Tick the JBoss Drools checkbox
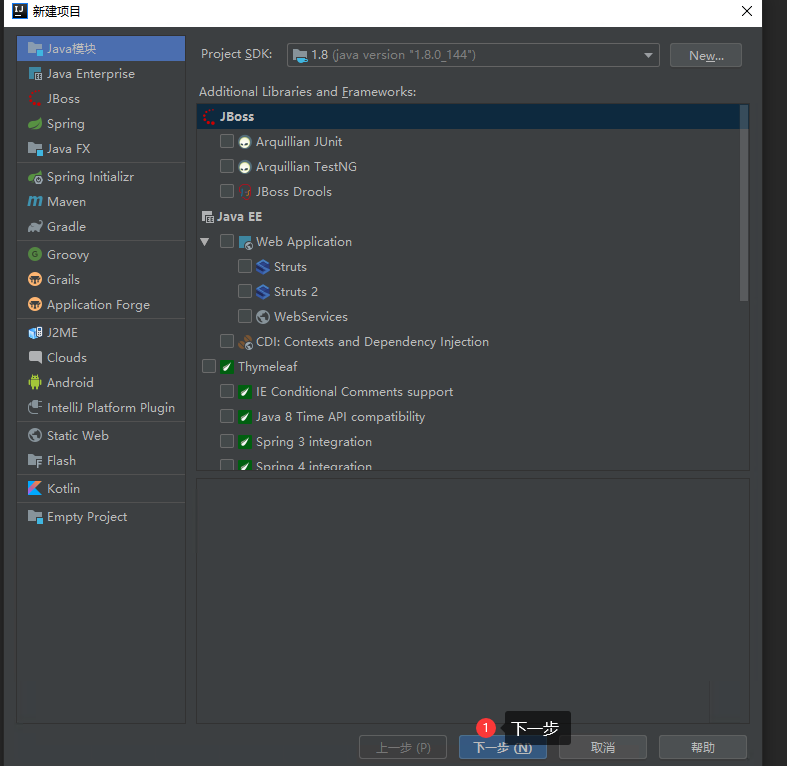787x766 pixels. coord(227,191)
